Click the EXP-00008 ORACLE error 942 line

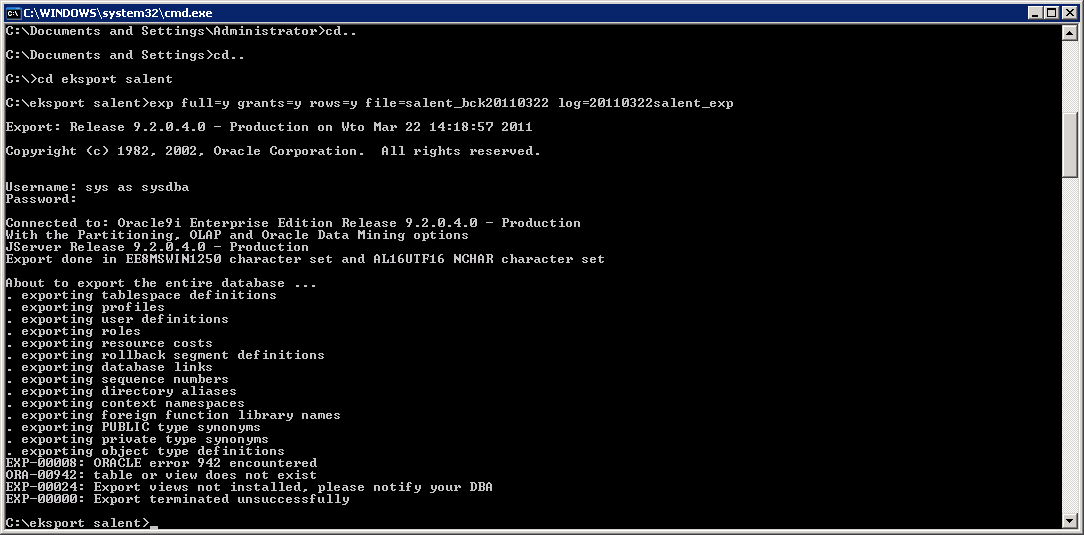coord(161,463)
